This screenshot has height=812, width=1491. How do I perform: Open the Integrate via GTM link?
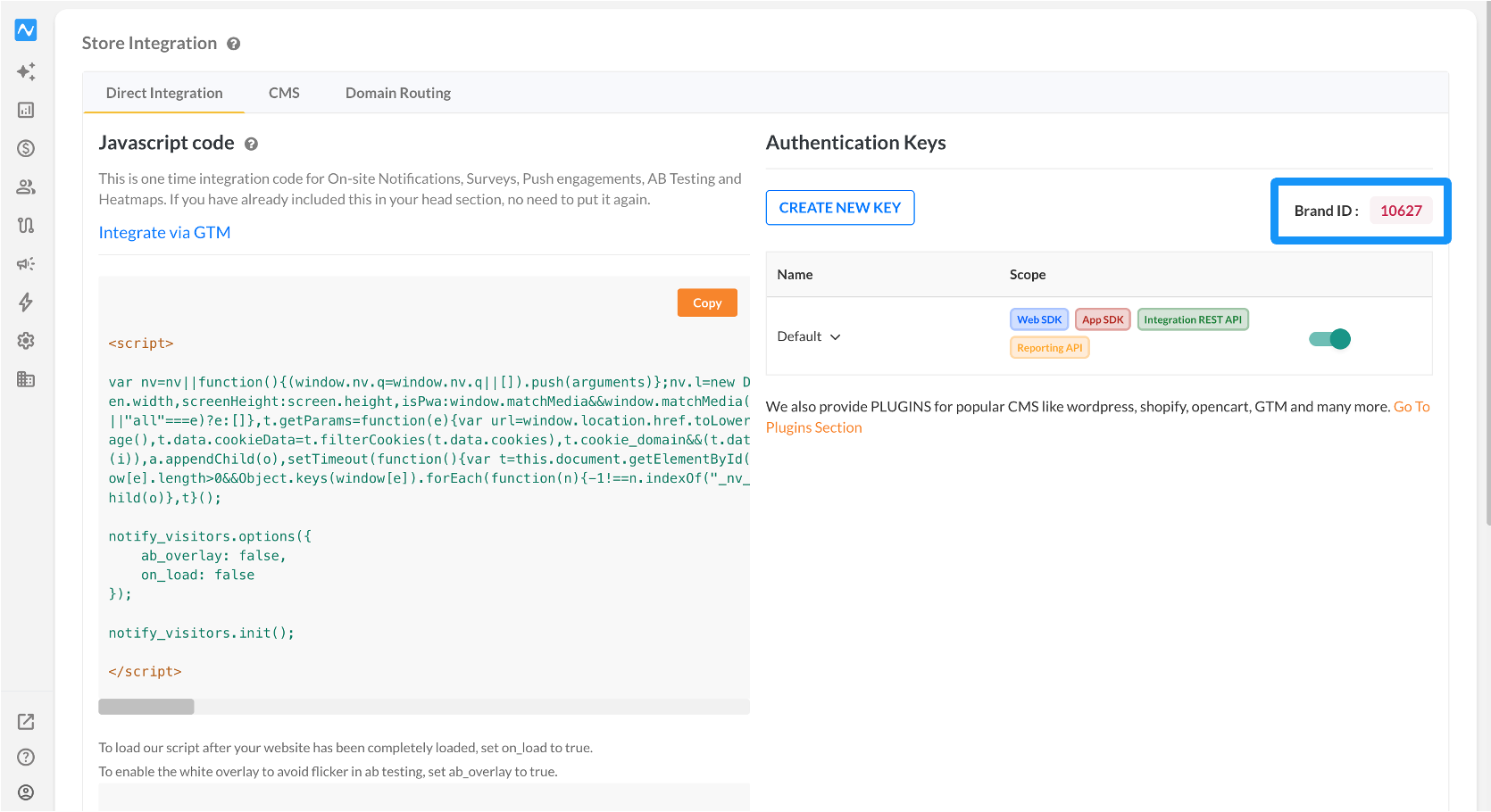pos(164,232)
